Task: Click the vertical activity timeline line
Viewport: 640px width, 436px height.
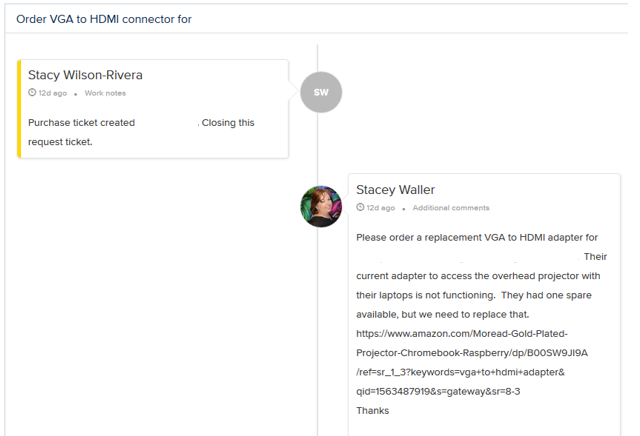Action: click(x=318, y=300)
